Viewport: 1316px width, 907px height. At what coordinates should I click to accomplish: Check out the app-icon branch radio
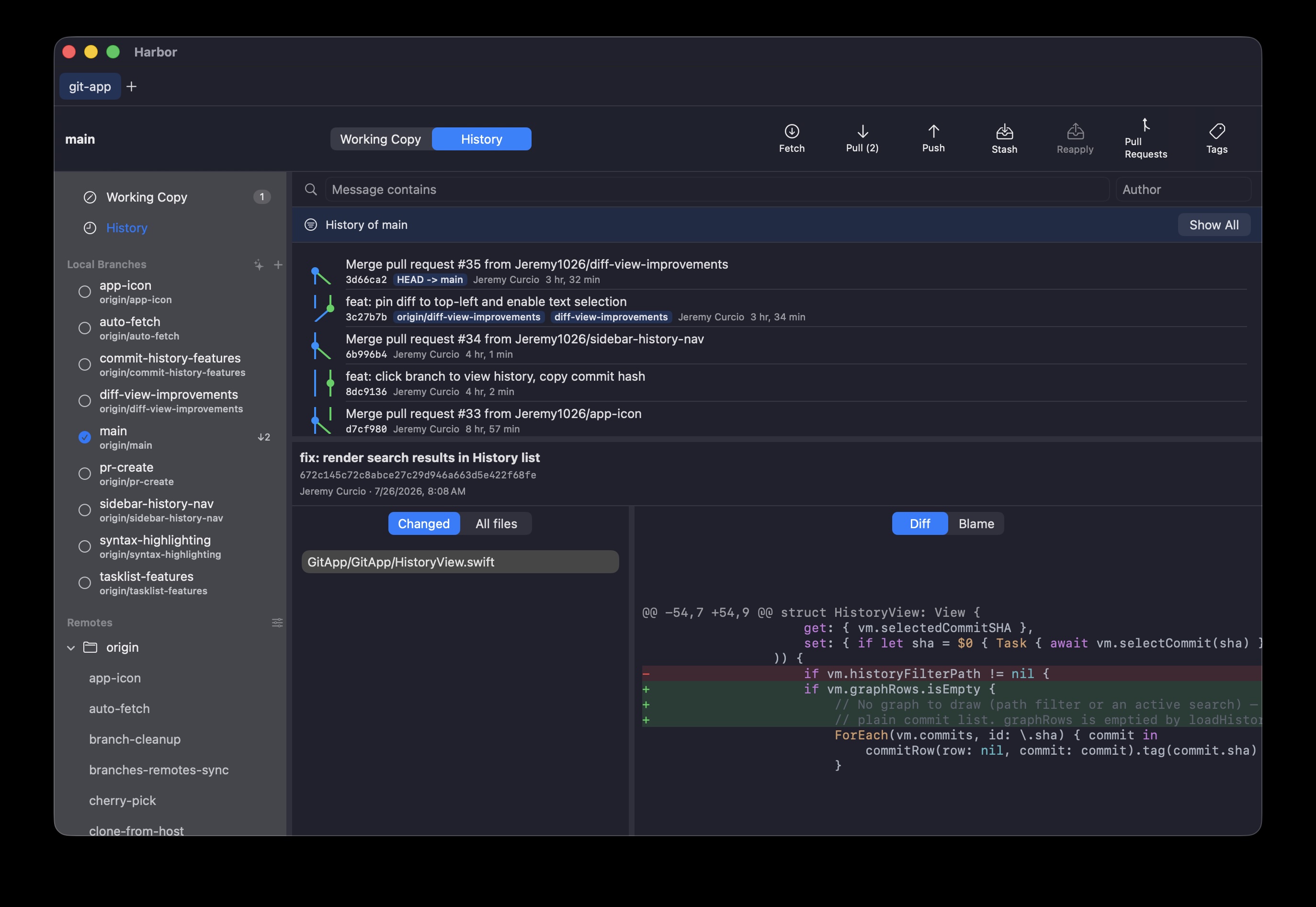(x=85, y=292)
